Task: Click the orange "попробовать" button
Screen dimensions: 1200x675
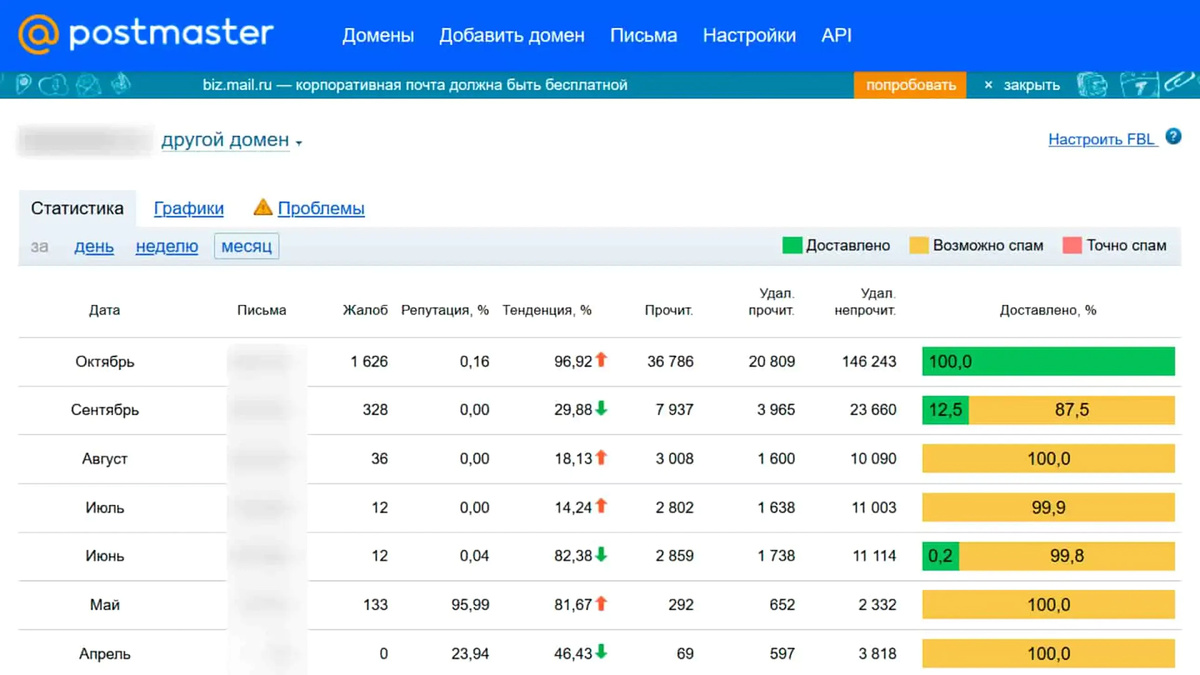Action: pyautogui.click(x=910, y=85)
